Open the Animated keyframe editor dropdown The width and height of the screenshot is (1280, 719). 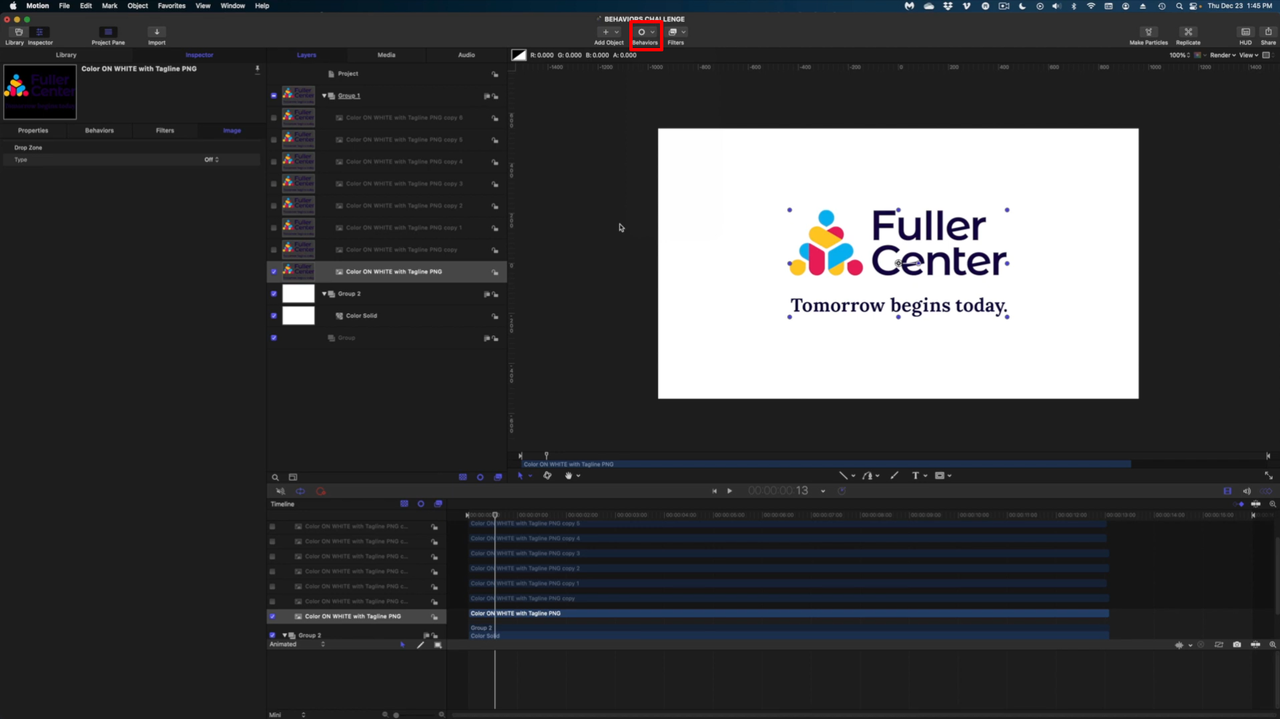pyautogui.click(x=297, y=644)
